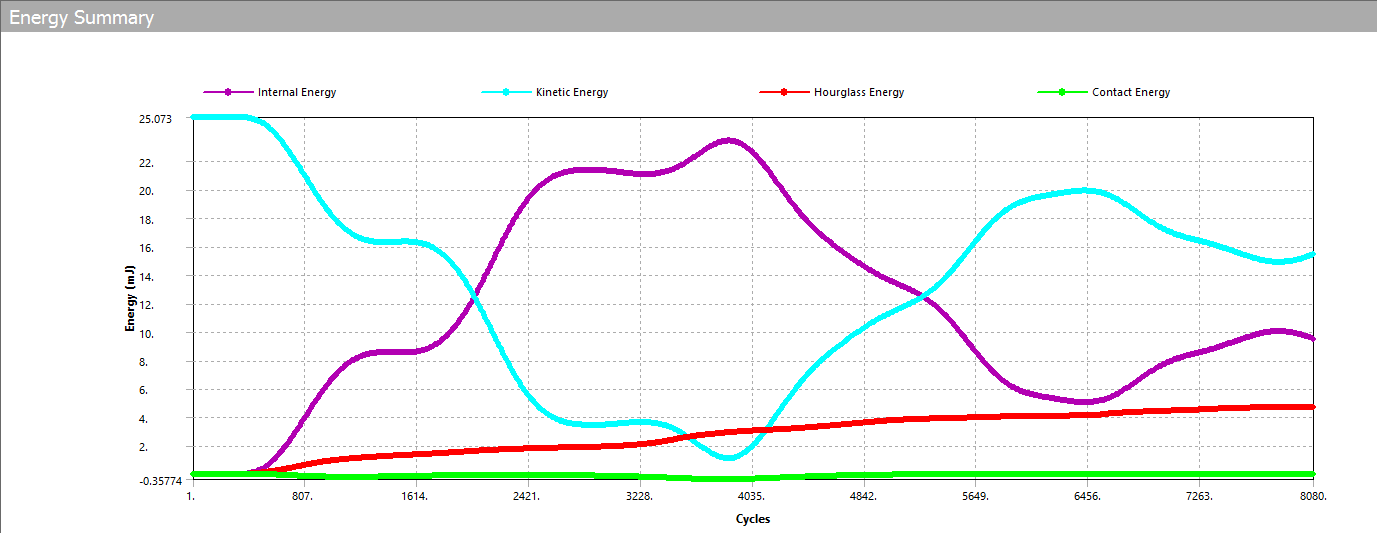
Task: Click the 6456. cycles axis tick label
Action: [x=1087, y=496]
